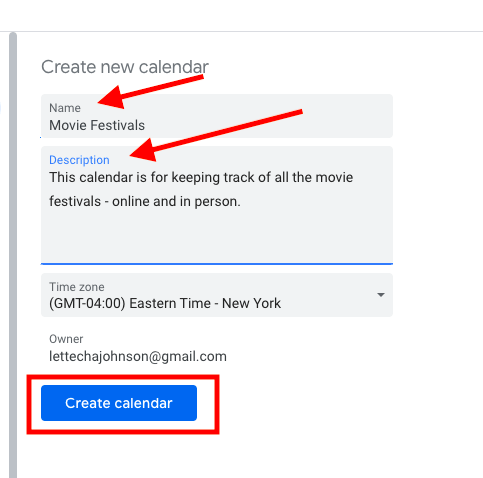The image size is (483, 478).
Task: Click the blue underline of the Description field
Action: pos(217,264)
